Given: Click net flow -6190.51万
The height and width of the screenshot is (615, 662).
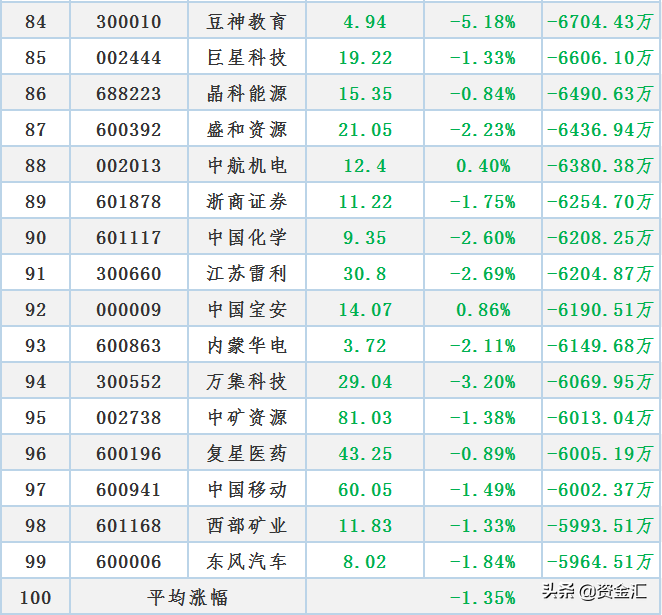Looking at the screenshot, I should pyautogui.click(x=600, y=310).
